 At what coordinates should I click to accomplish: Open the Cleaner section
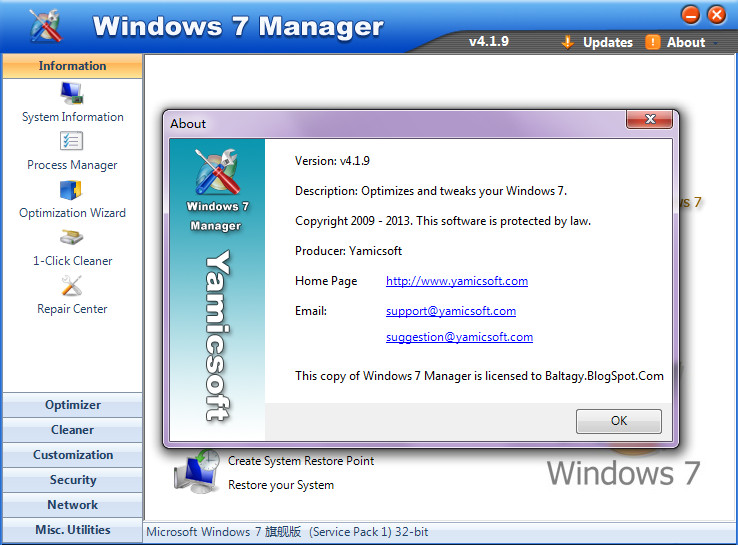point(72,430)
